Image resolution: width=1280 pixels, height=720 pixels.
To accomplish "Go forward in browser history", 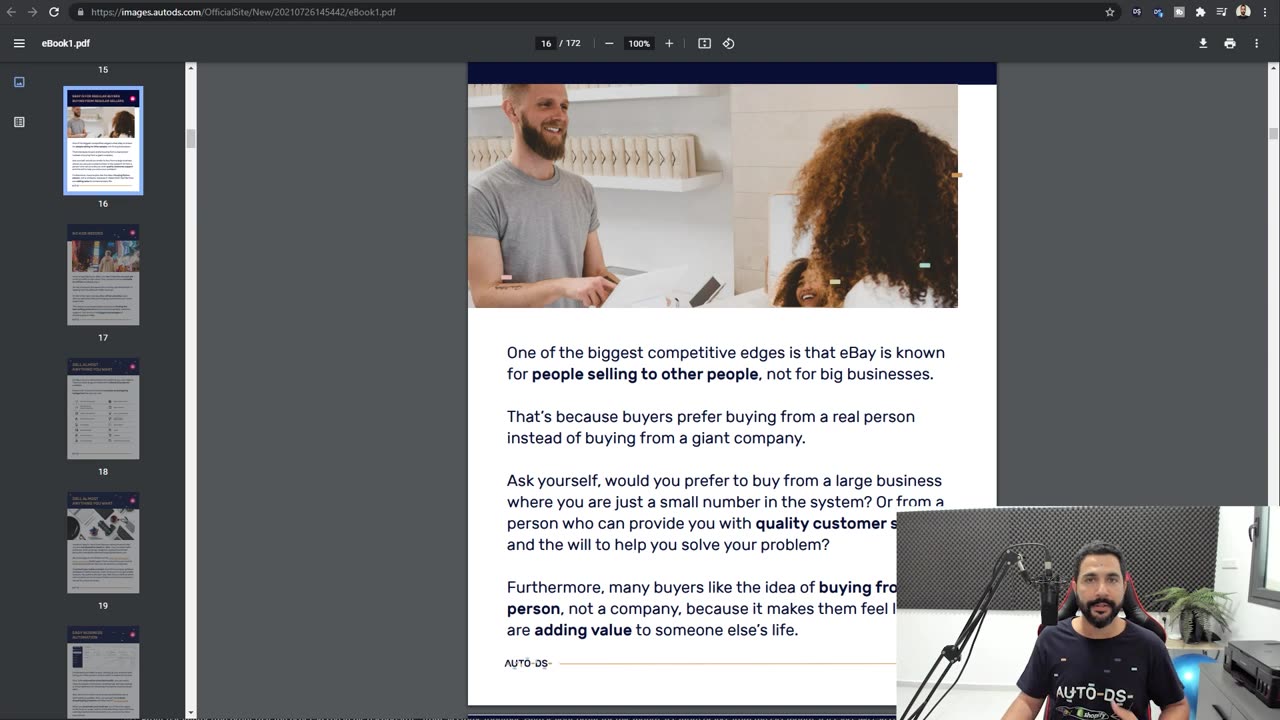I will coord(33,12).
